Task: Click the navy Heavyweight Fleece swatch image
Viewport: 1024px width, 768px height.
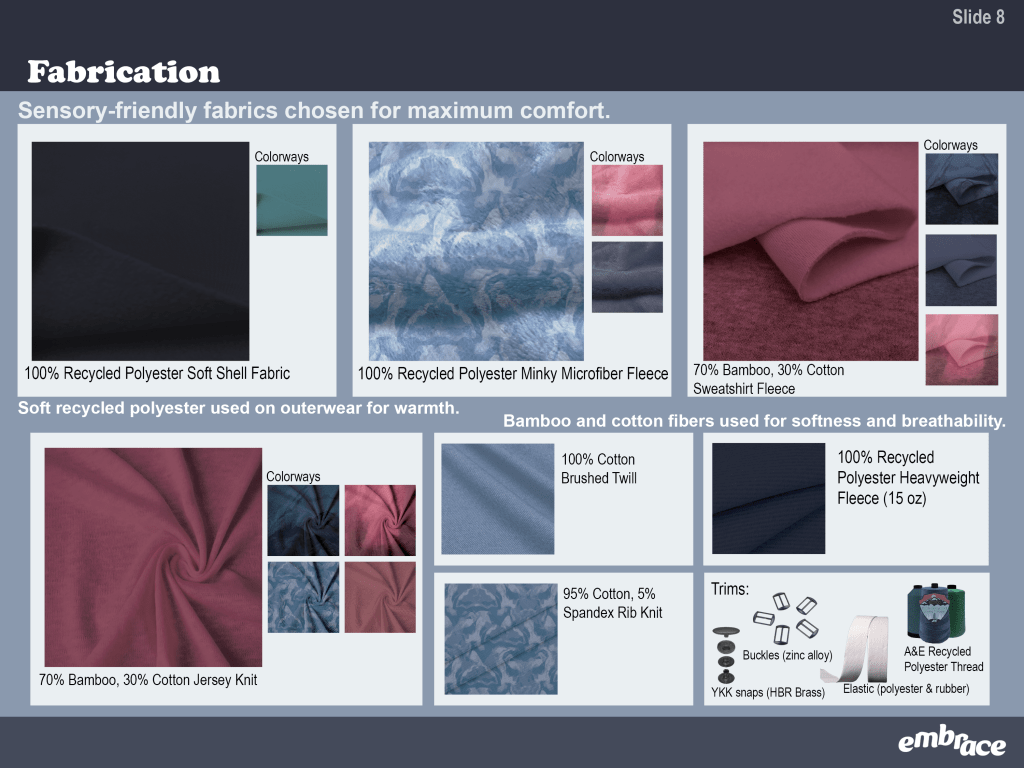Action: (x=768, y=498)
